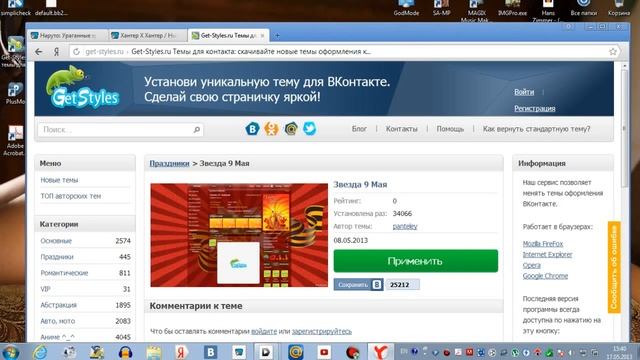Screen dimensions: 640x360
Task: Click the page vertical scrollbar thumb
Action: (x=624, y=129)
